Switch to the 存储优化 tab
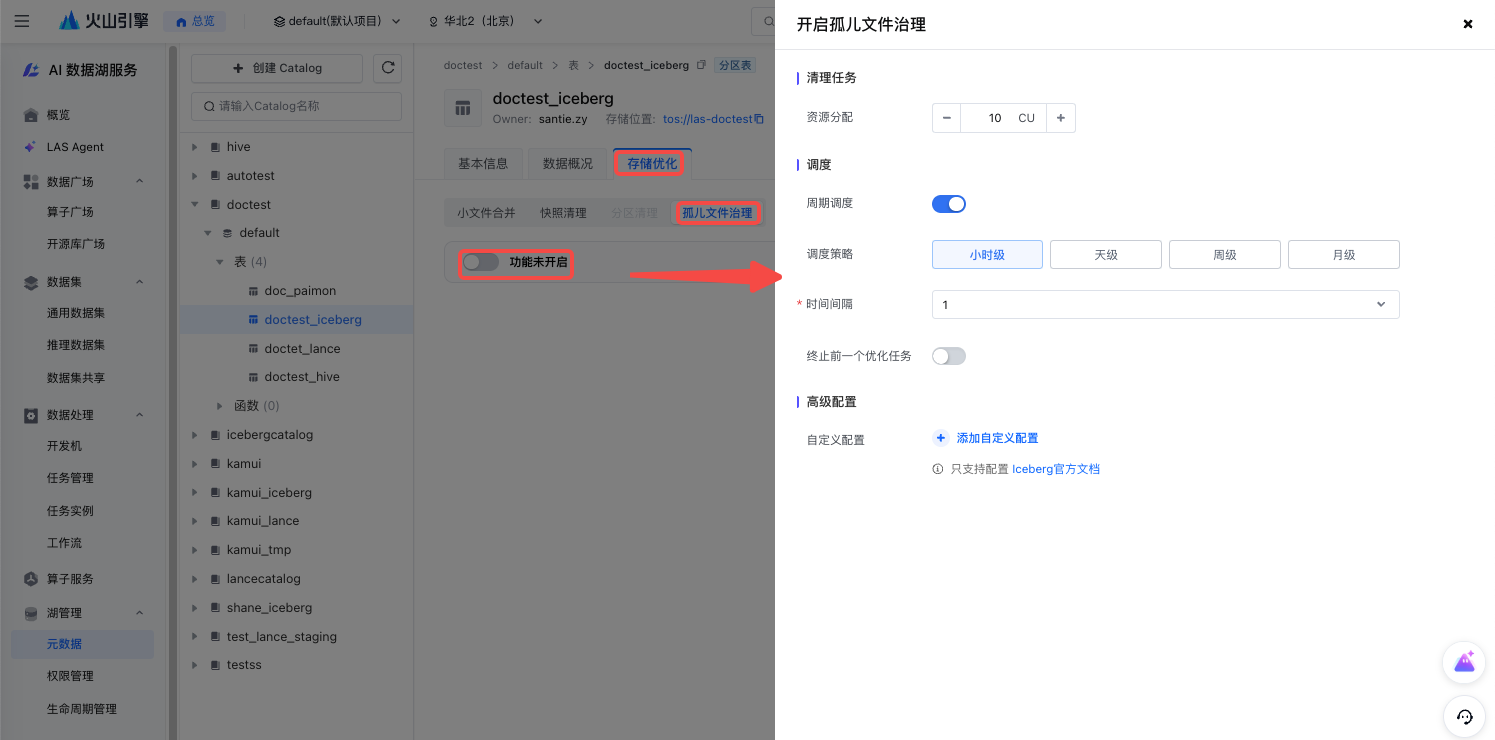This screenshot has width=1495, height=740. (x=652, y=164)
